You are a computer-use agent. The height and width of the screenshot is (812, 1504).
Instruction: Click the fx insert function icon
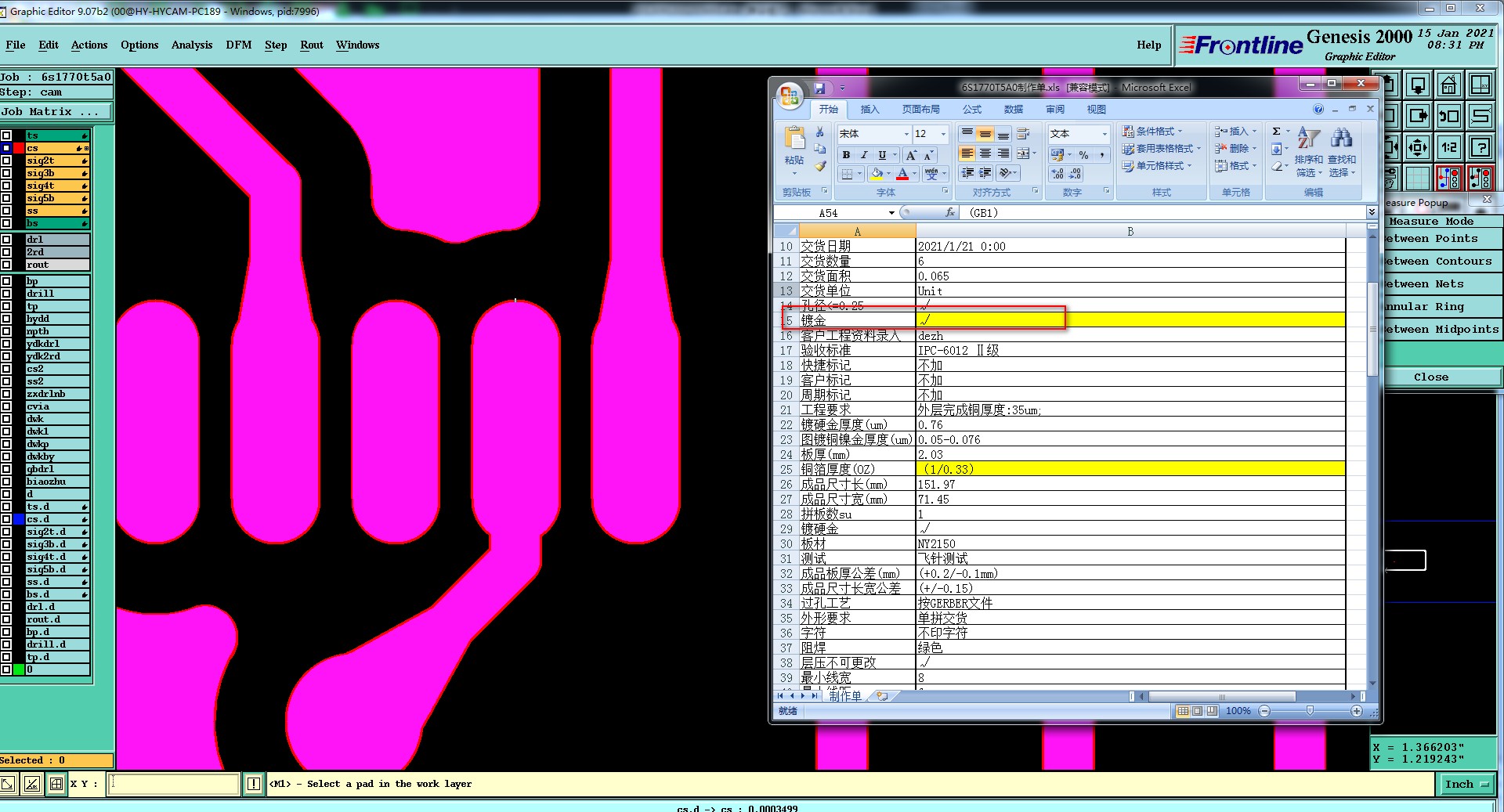pos(950,212)
